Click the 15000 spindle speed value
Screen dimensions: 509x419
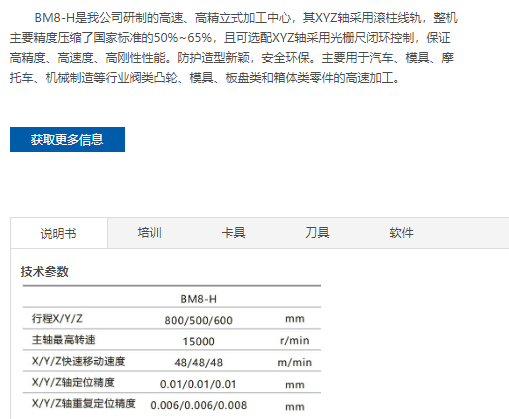198,341
